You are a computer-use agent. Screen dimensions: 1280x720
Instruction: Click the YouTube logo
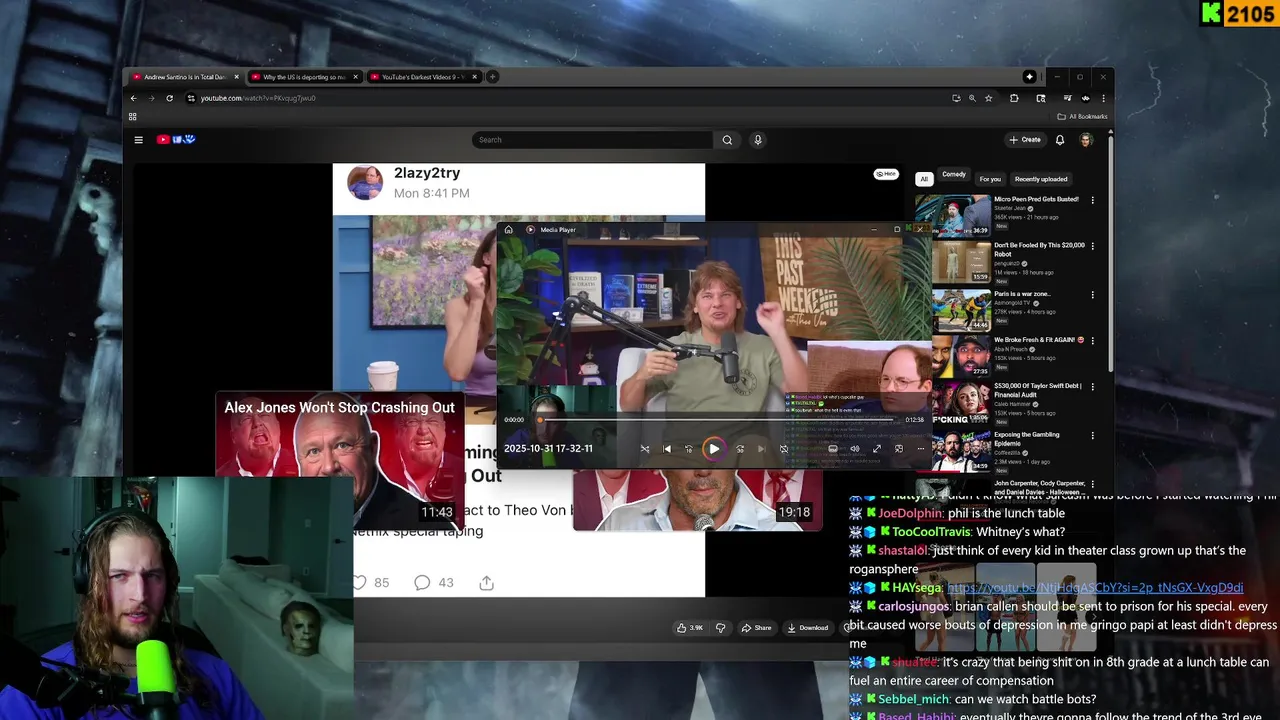176,140
